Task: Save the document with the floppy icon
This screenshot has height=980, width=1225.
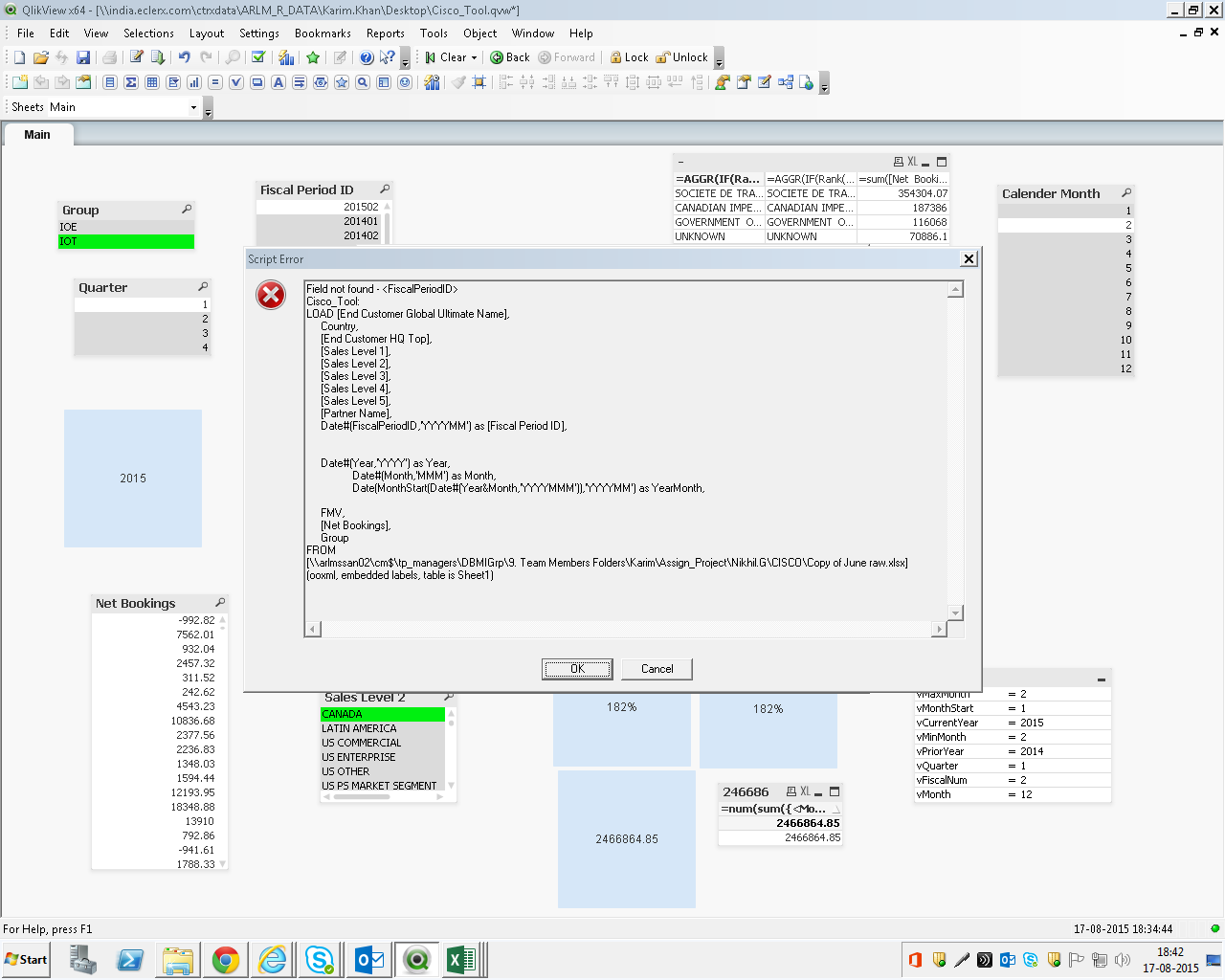Action: point(83,57)
